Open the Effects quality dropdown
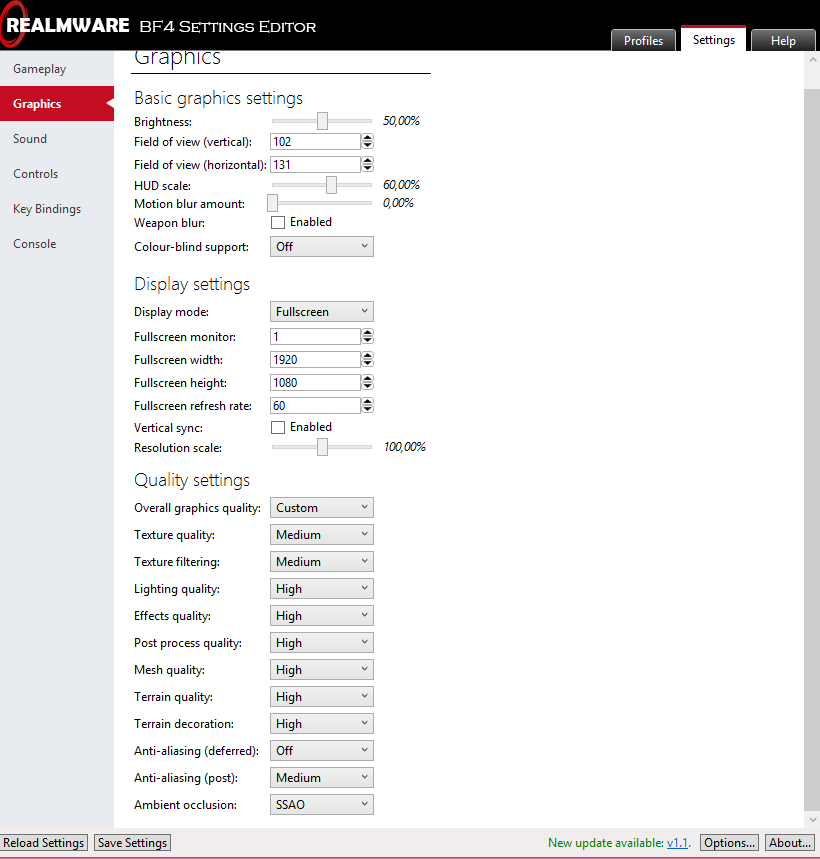 tap(322, 616)
